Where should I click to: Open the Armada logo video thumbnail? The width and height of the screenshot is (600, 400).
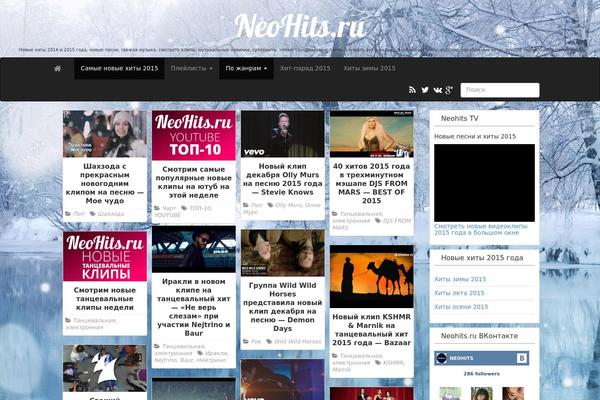[105, 368]
